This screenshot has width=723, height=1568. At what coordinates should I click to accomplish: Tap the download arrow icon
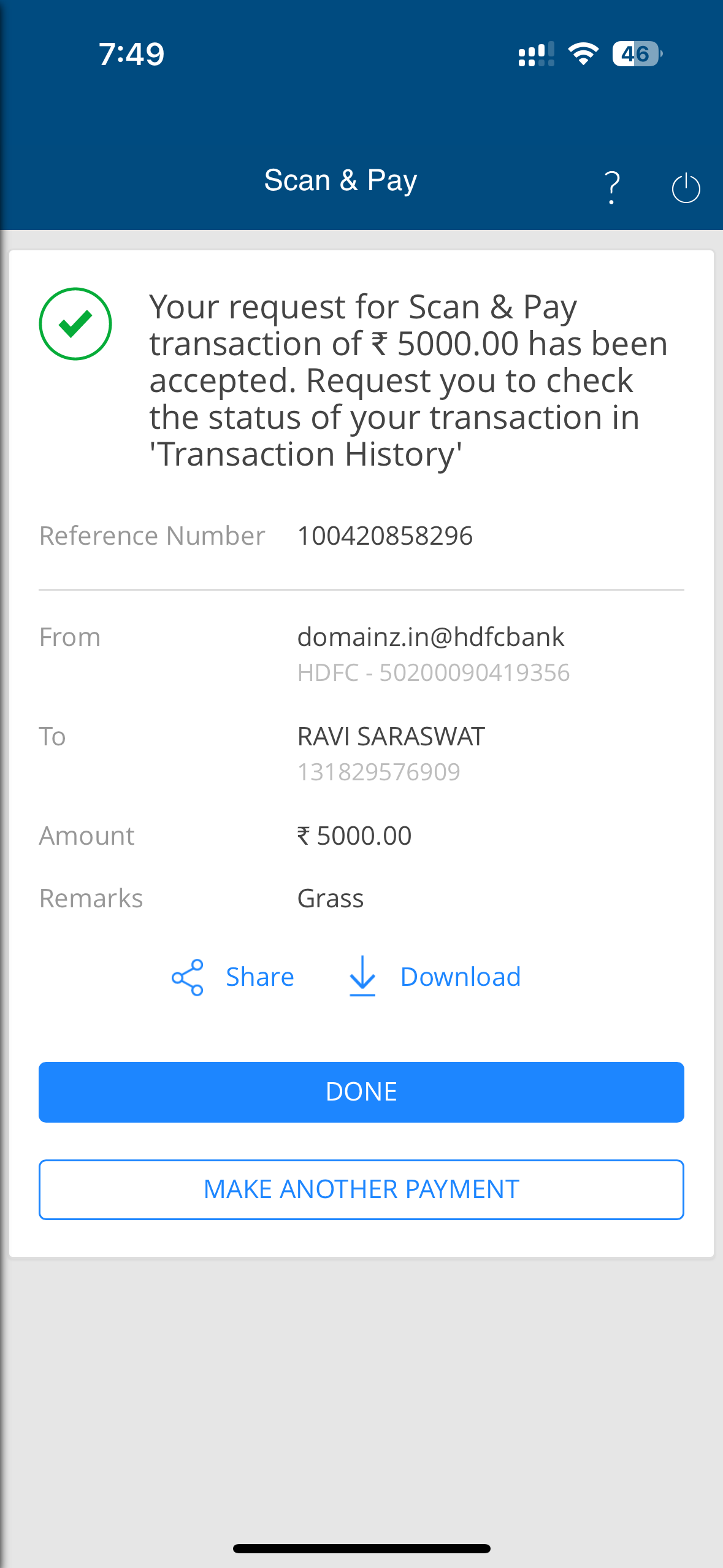click(362, 976)
